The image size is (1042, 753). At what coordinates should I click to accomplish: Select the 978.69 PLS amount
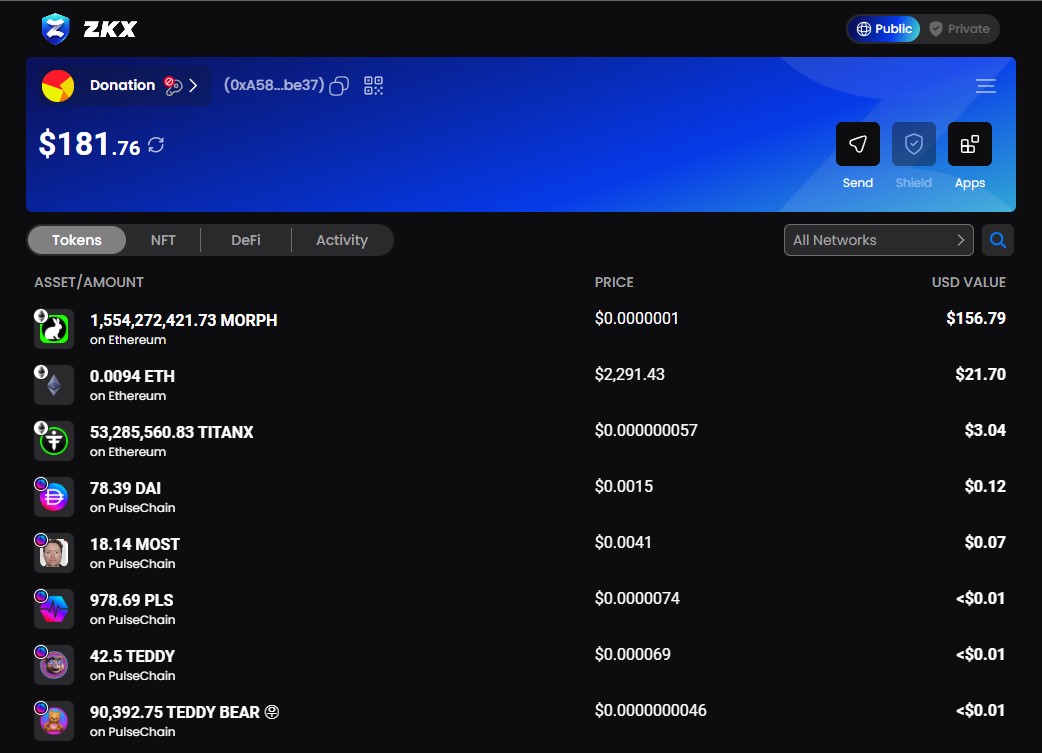pyautogui.click(x=132, y=600)
